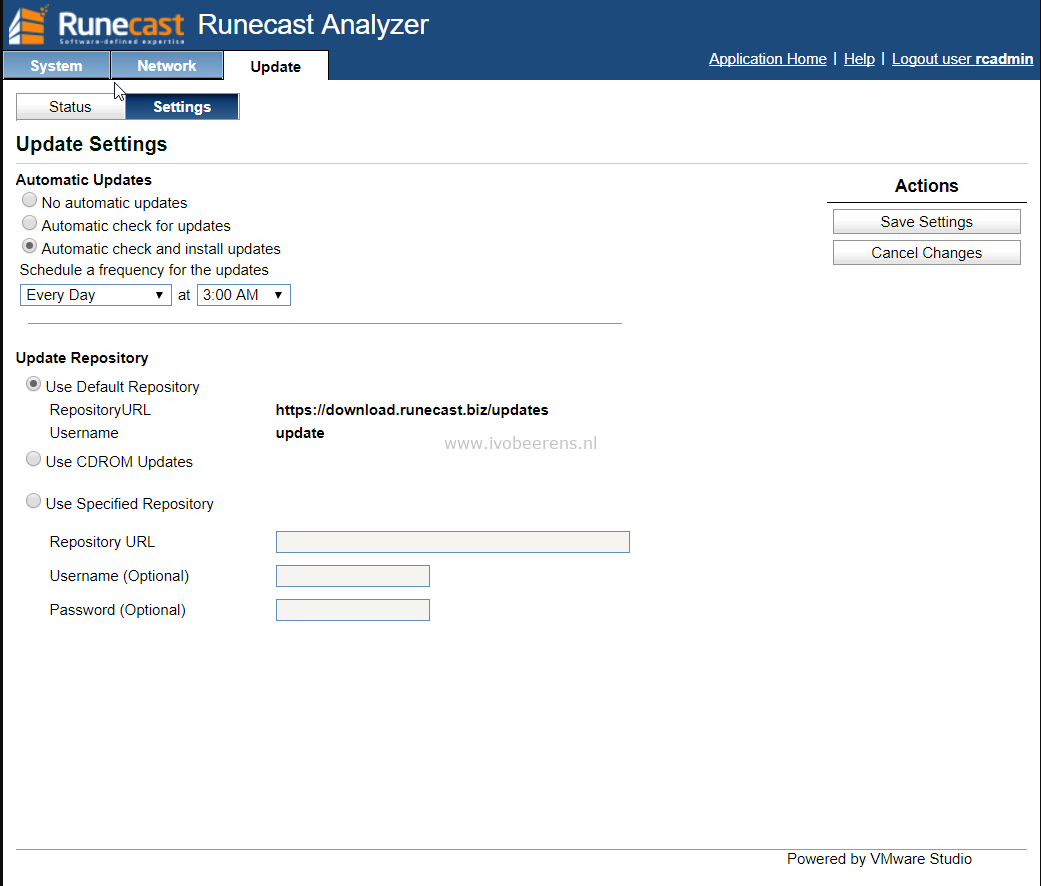Select No automatic updates option

29,200
